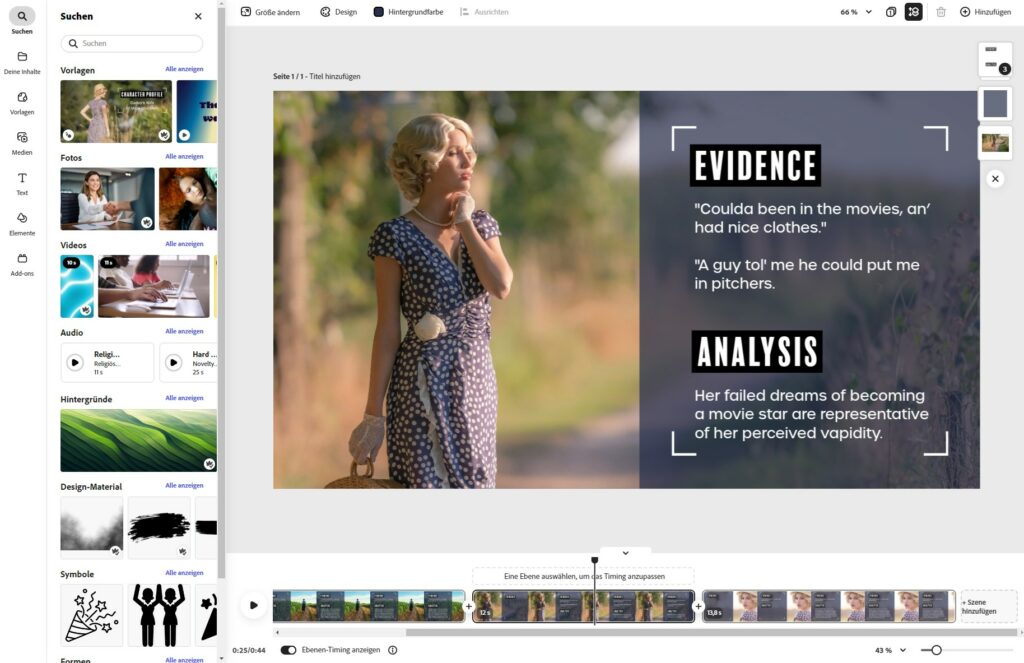Click the Suchen panel vertical scrollbar
This screenshot has height=663, width=1024.
point(221,293)
